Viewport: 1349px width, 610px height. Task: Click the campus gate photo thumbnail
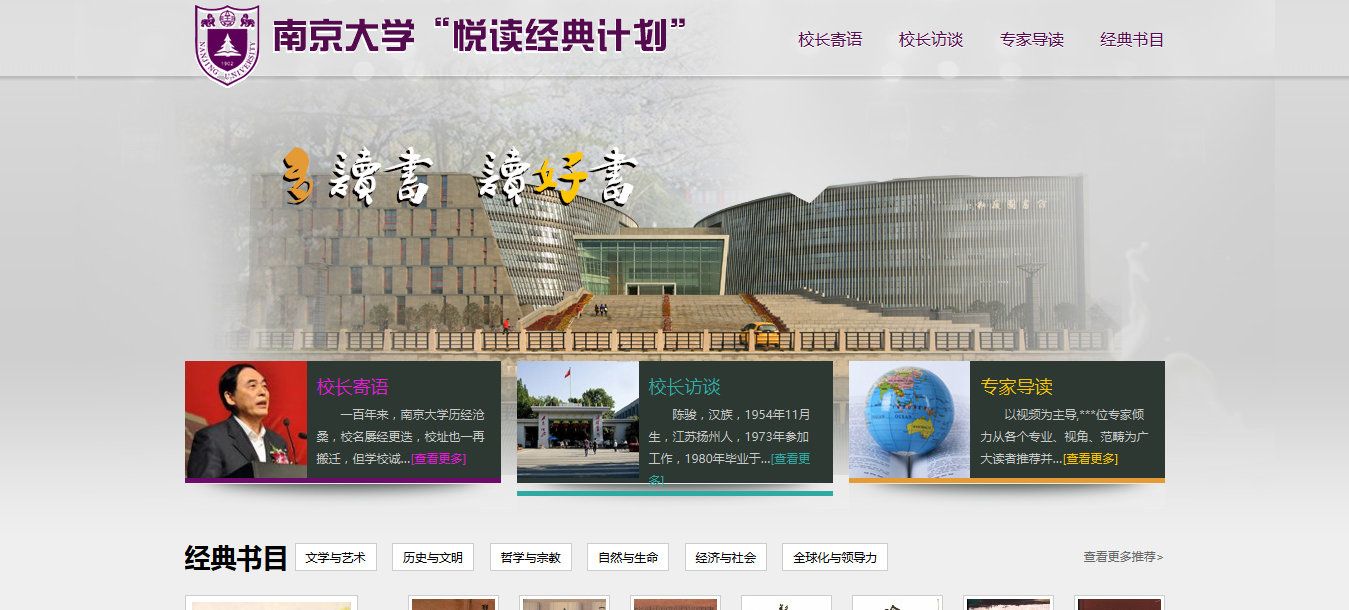(578, 421)
